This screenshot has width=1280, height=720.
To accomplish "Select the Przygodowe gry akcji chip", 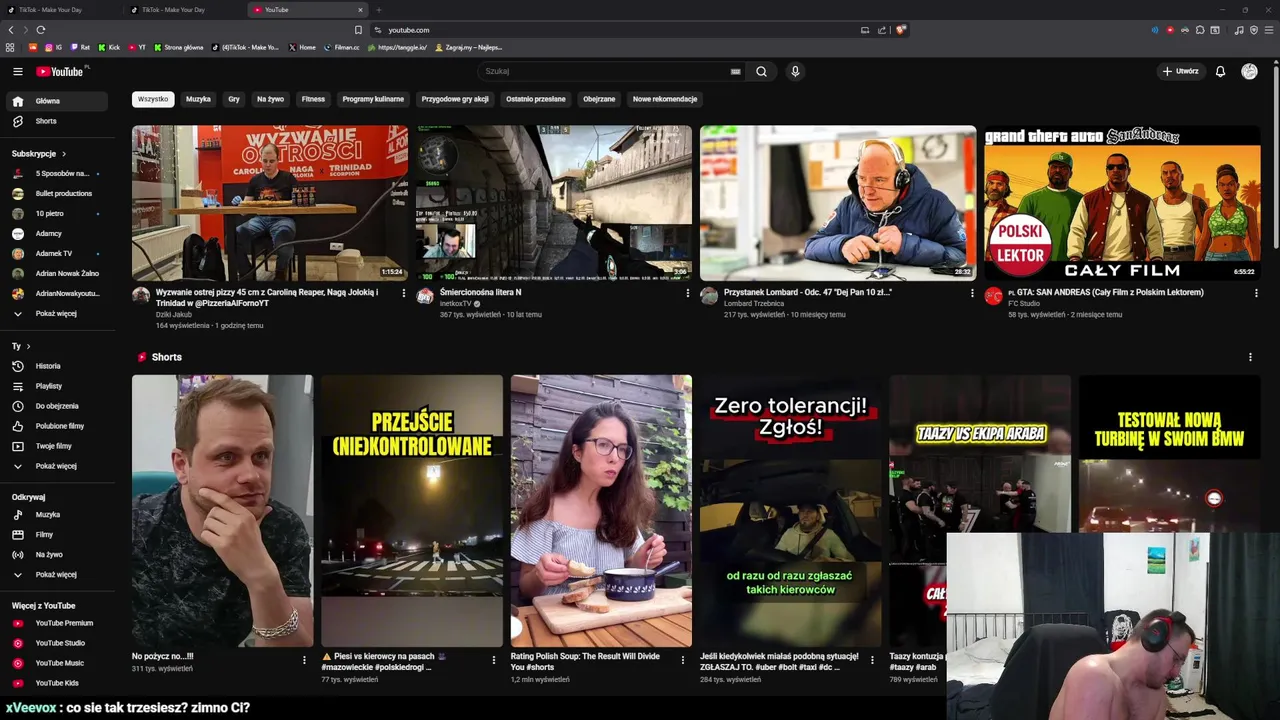I will point(455,99).
